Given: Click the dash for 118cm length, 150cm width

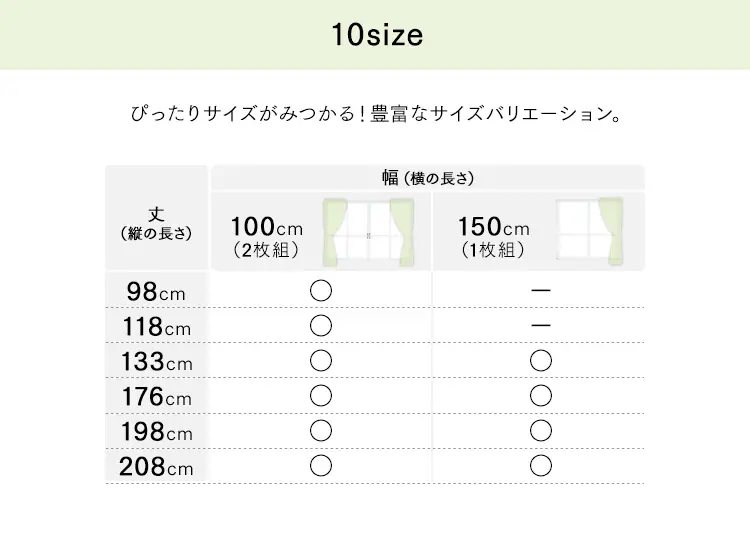Looking at the screenshot, I should coord(541,326).
